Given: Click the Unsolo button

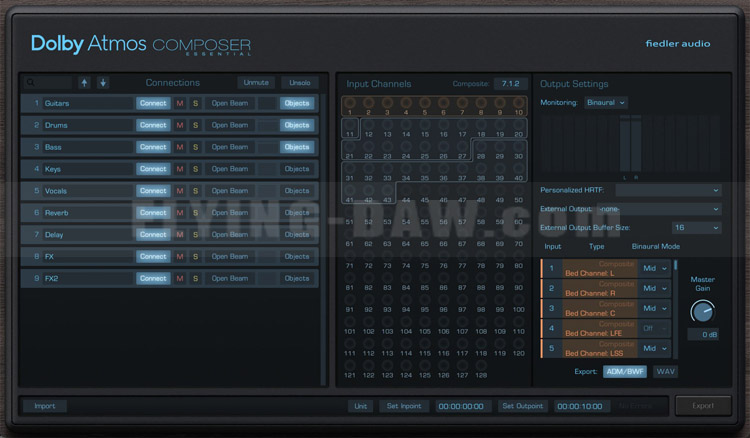Looking at the screenshot, I should (300, 83).
